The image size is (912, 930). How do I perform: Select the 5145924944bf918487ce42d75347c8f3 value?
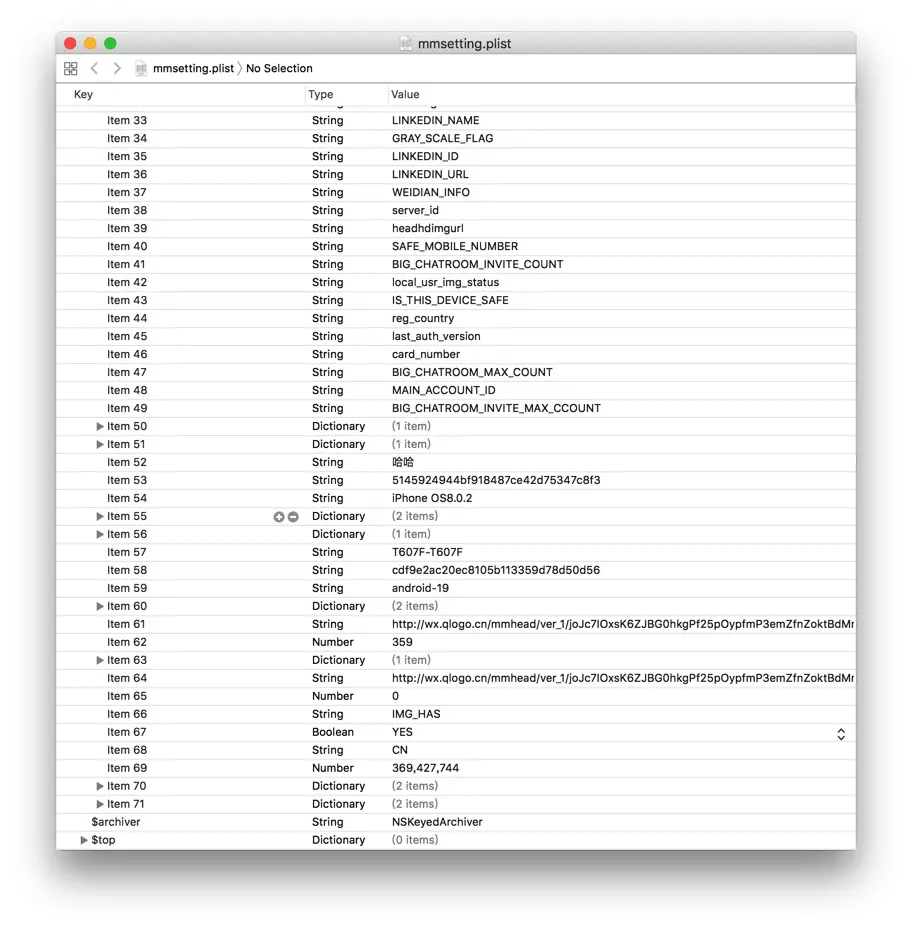coord(496,480)
